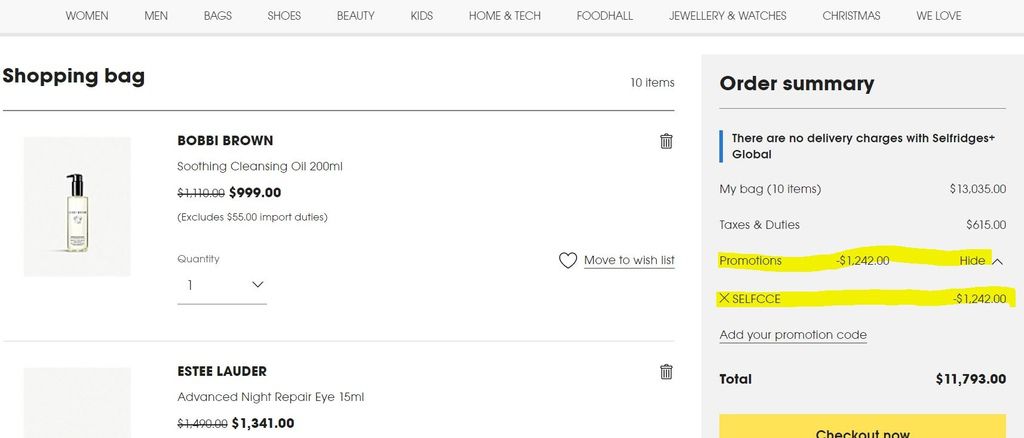Image resolution: width=1024 pixels, height=438 pixels.
Task: Click Add your promotion code link
Action: click(x=793, y=335)
